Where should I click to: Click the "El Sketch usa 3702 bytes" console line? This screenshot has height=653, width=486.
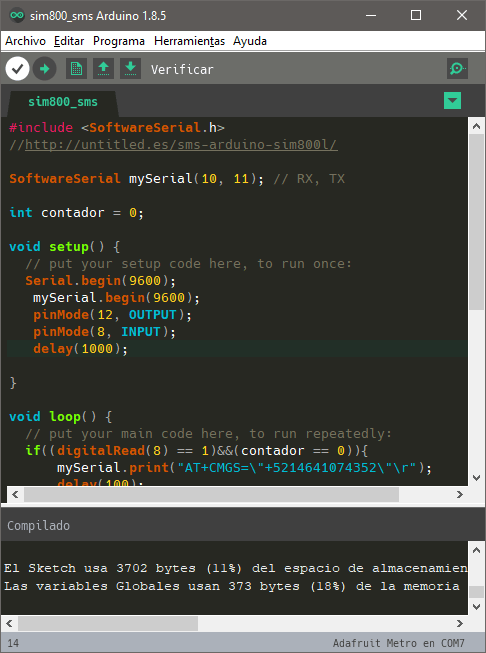tap(235, 568)
